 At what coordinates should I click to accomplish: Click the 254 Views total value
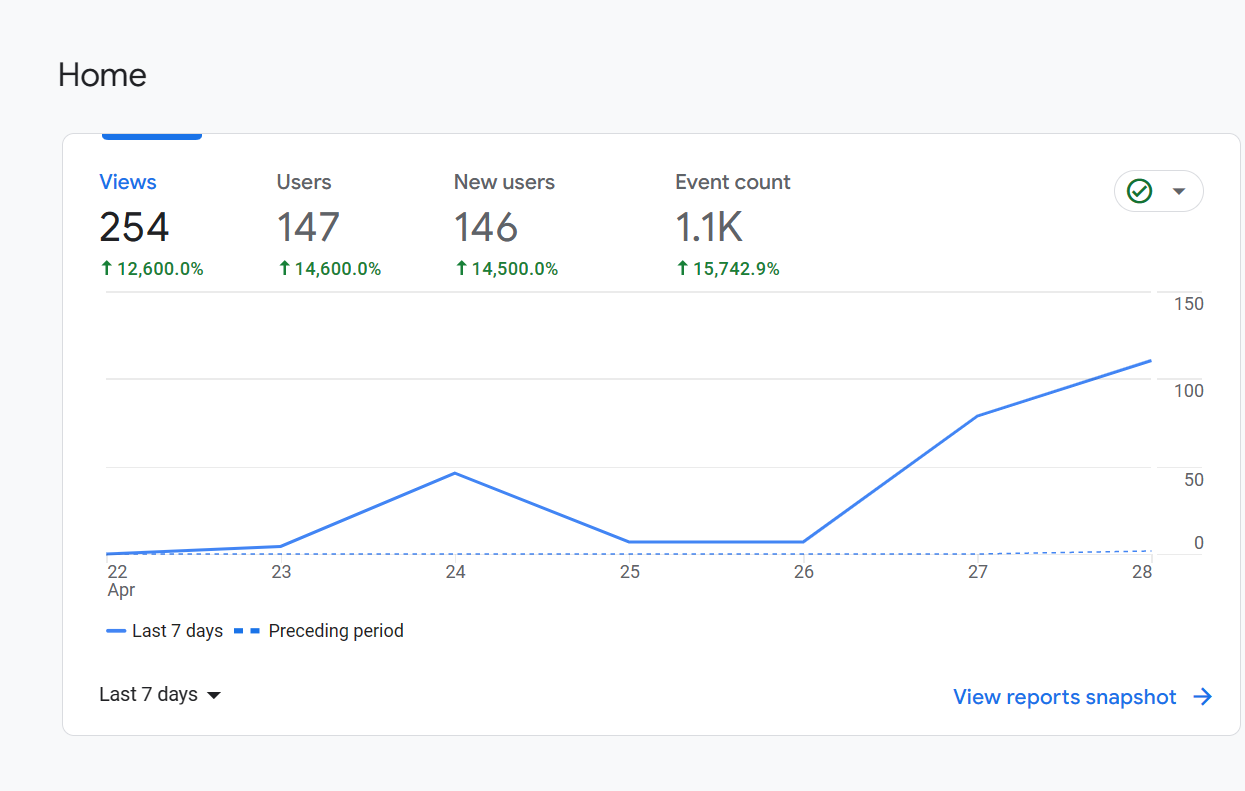[x=134, y=227]
